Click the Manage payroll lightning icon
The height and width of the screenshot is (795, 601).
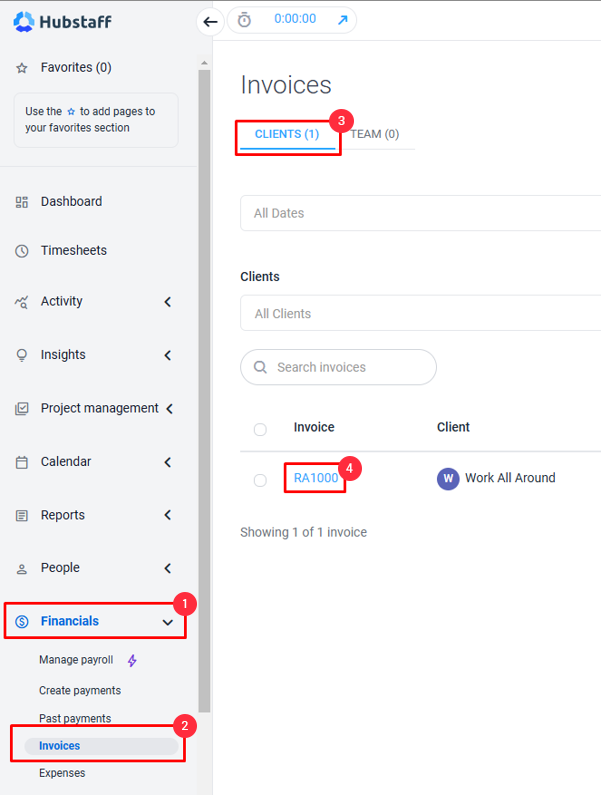(x=132, y=661)
